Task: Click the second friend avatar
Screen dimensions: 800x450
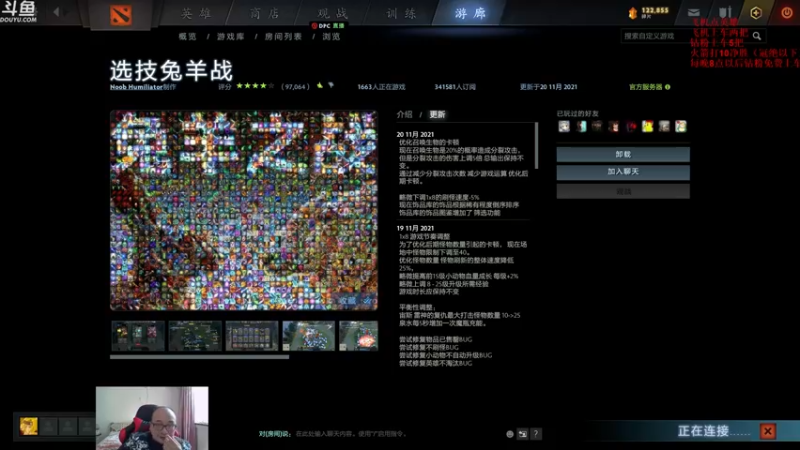Action: 581,126
